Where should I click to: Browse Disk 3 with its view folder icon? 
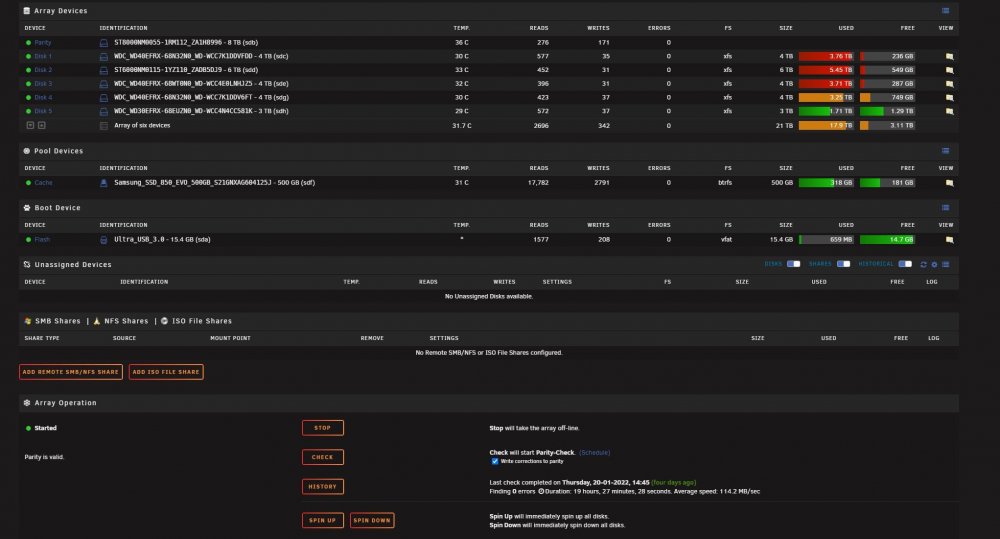coord(949,84)
